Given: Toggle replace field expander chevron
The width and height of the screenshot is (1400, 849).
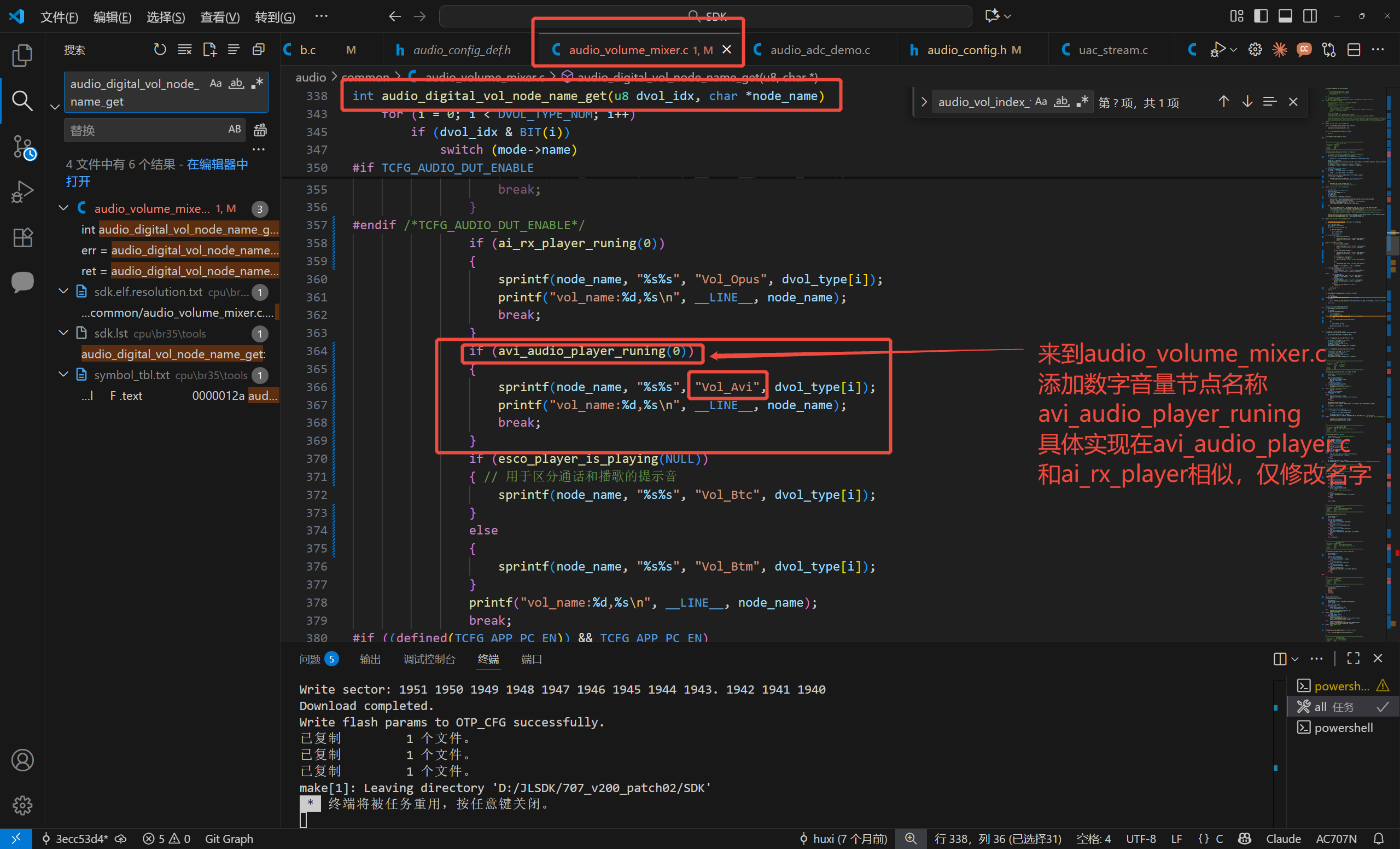Looking at the screenshot, I should 55,107.
